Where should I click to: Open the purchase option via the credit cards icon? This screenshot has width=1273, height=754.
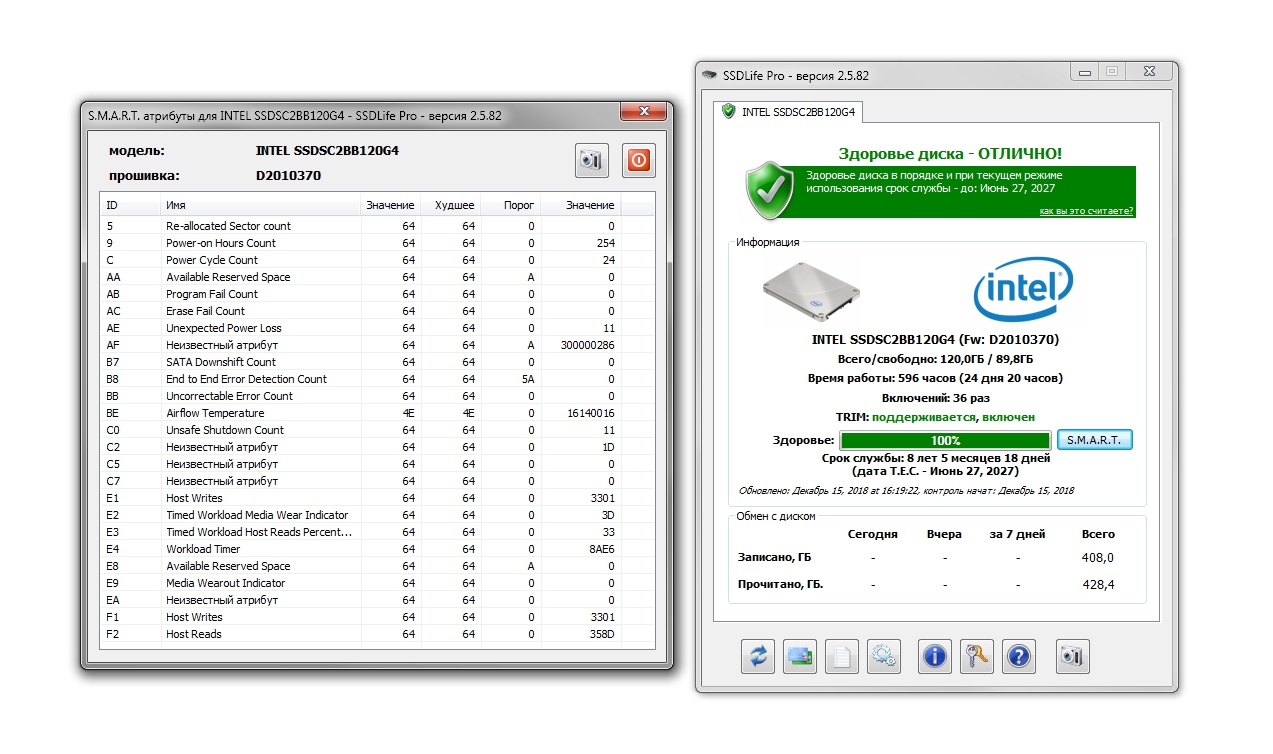800,656
